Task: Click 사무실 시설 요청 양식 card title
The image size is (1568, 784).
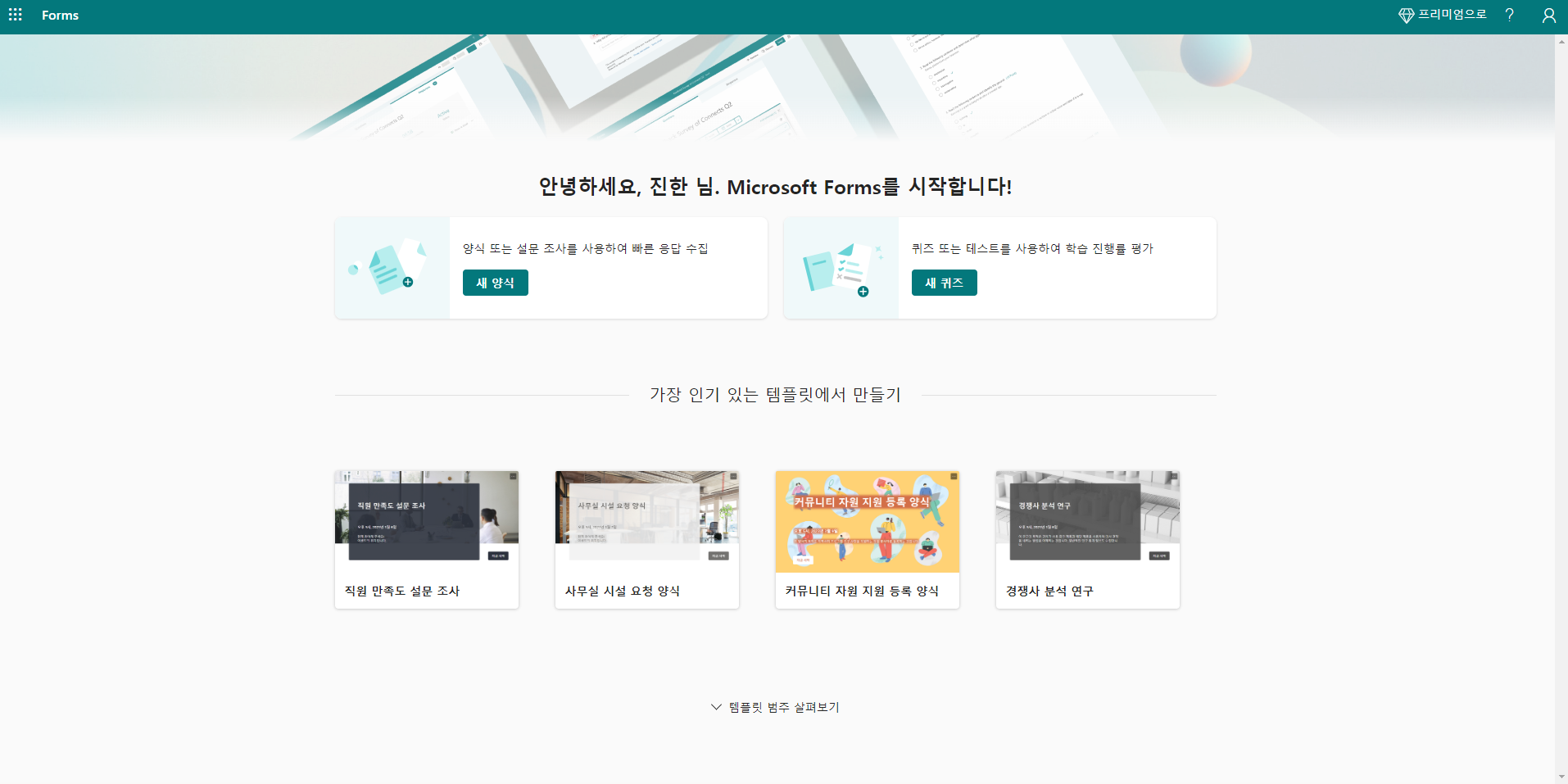Action: (x=623, y=591)
